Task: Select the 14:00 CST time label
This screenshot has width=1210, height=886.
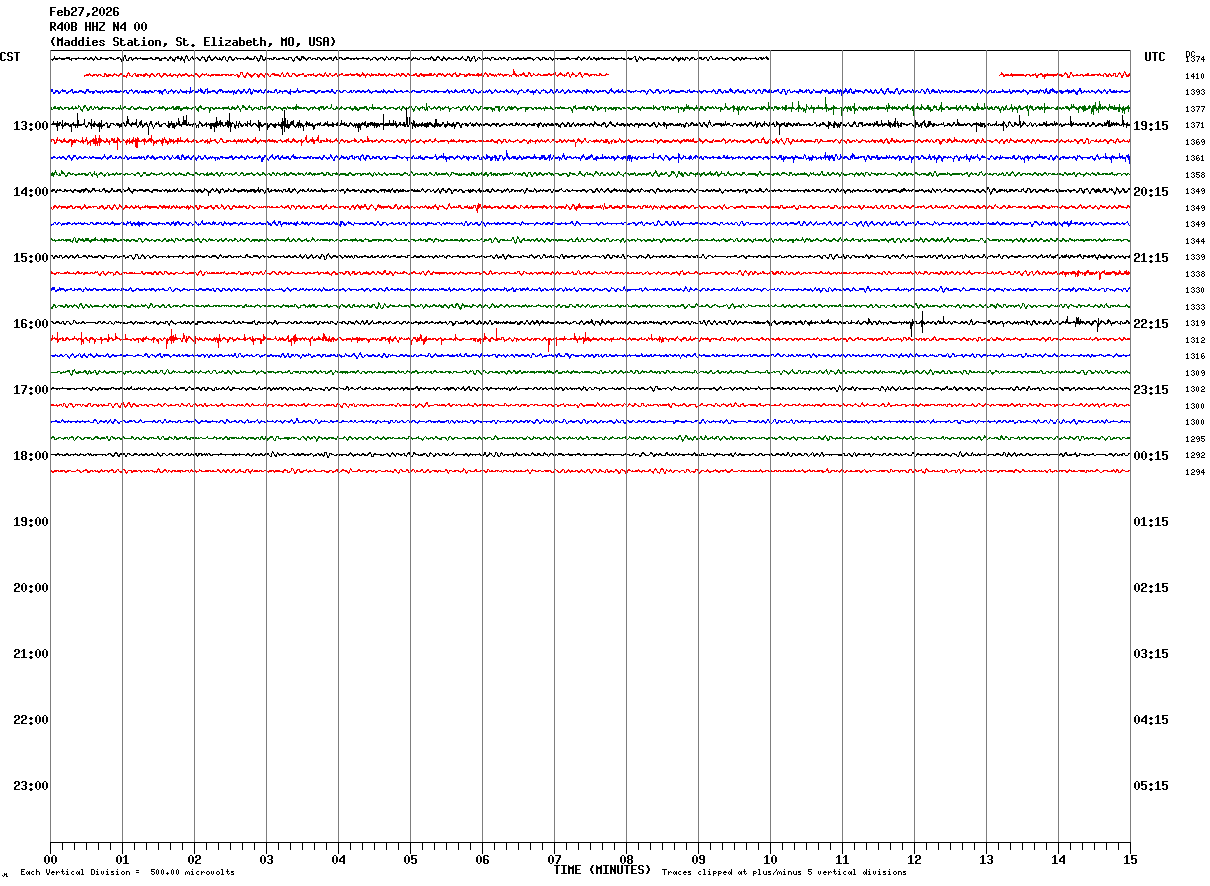Action: click(x=31, y=192)
